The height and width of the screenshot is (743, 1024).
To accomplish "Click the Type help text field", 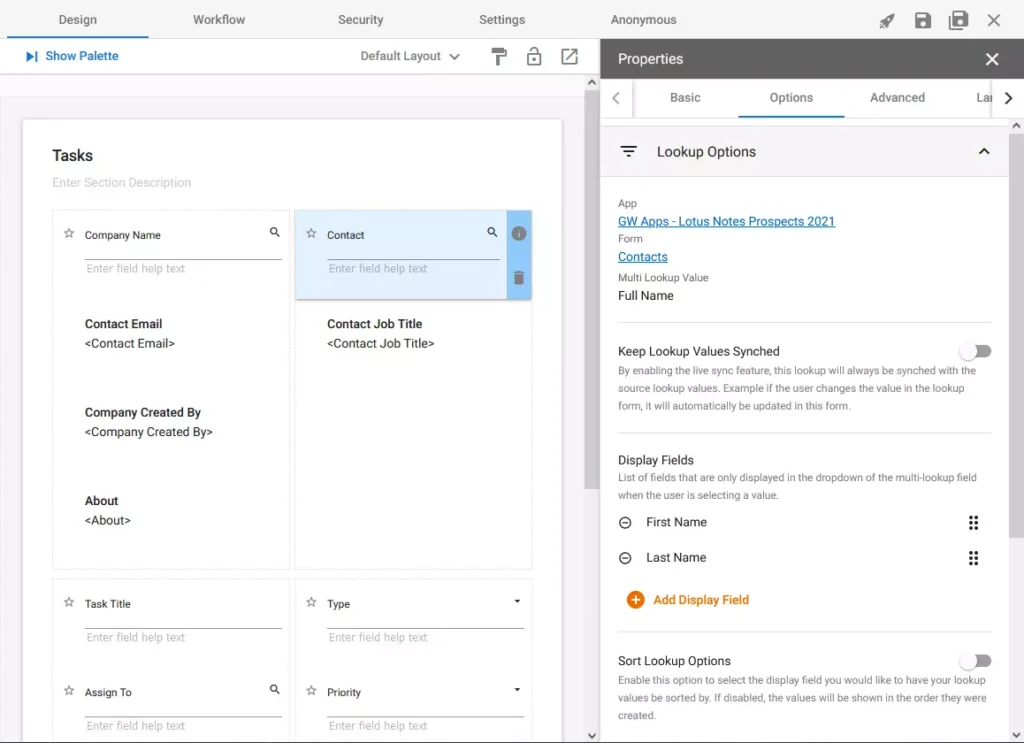I will 426,637.
